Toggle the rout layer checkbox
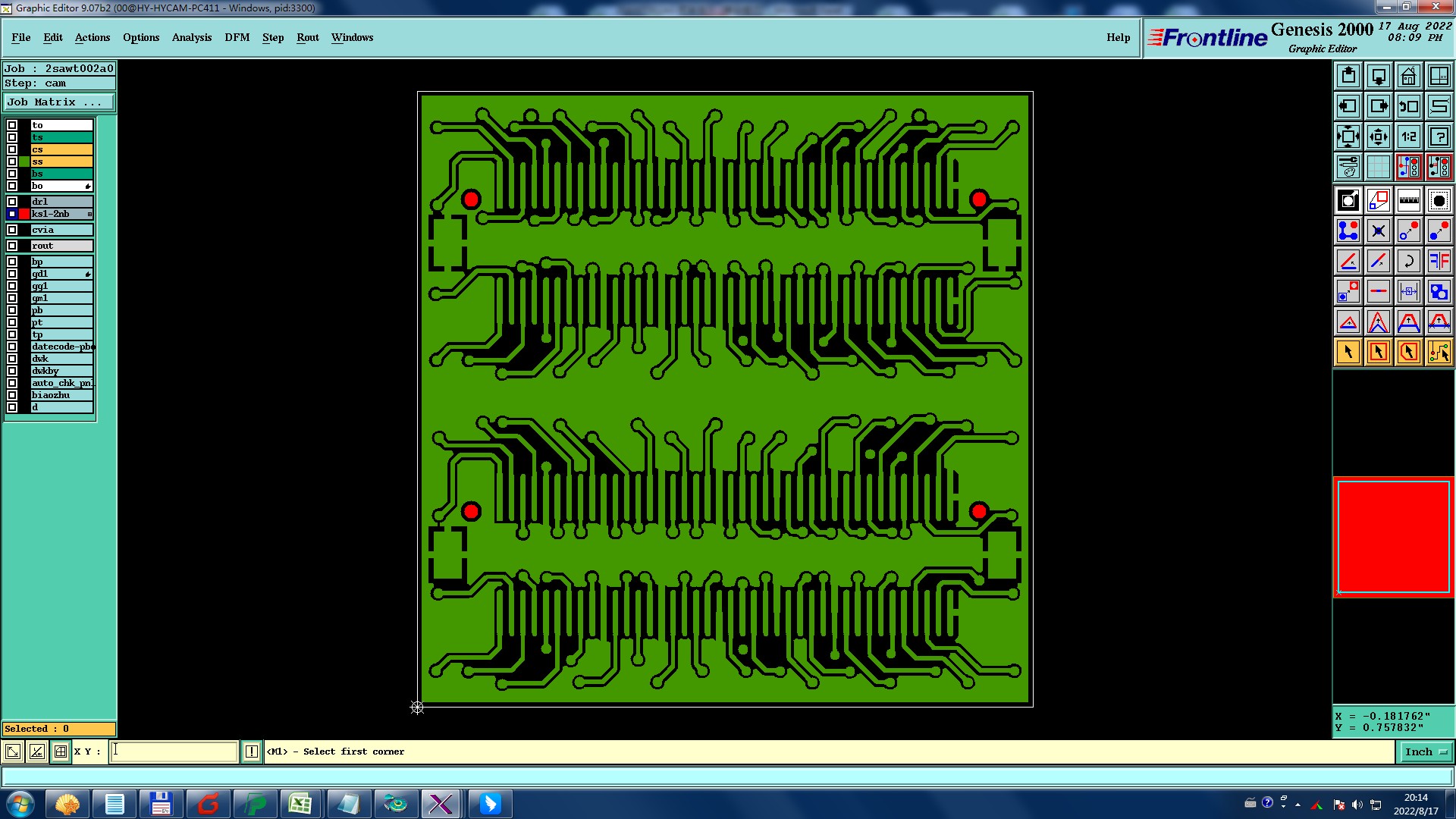This screenshot has height=819, width=1456. [12, 246]
